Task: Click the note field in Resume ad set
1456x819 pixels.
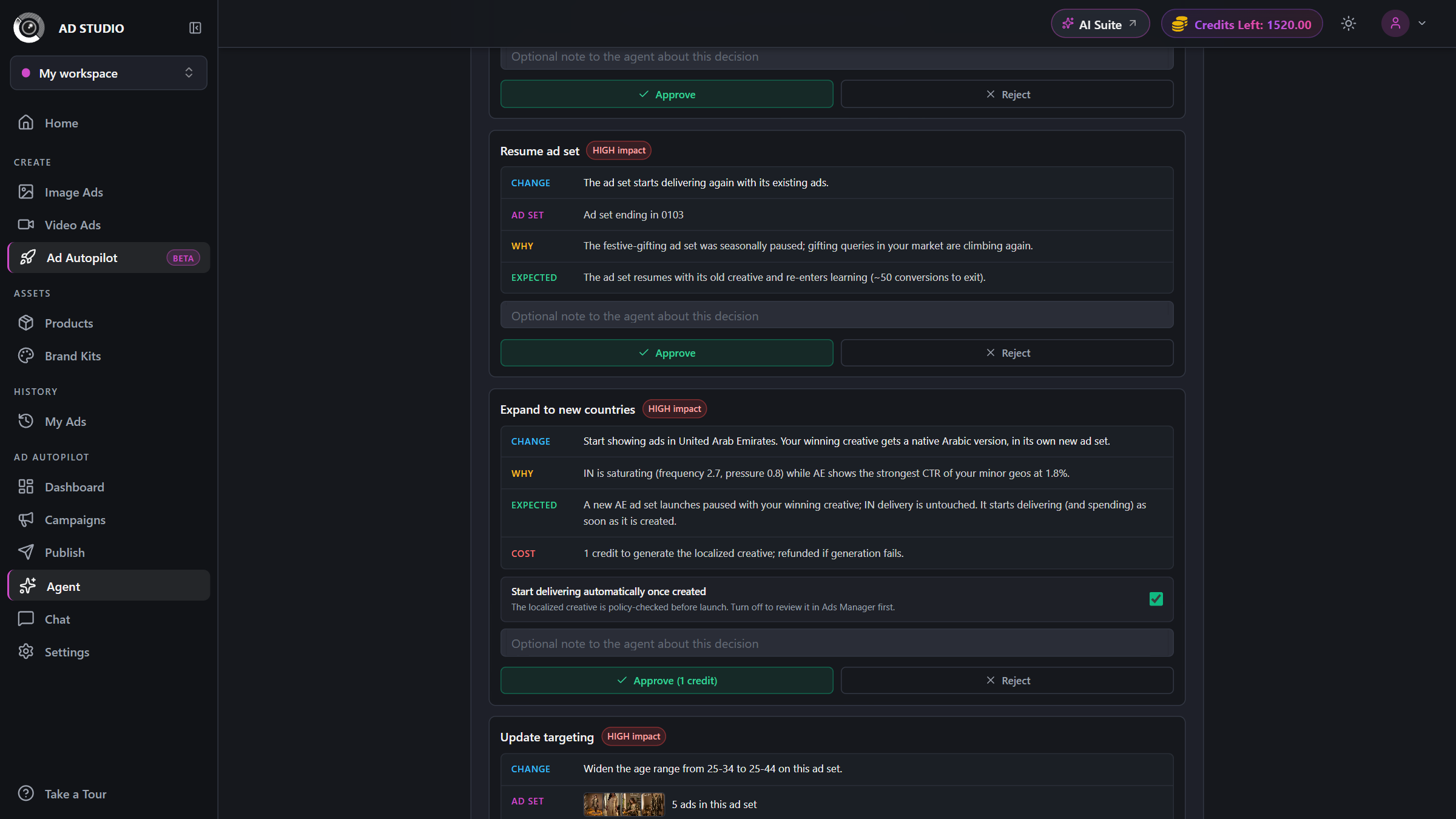Action: coord(837,315)
